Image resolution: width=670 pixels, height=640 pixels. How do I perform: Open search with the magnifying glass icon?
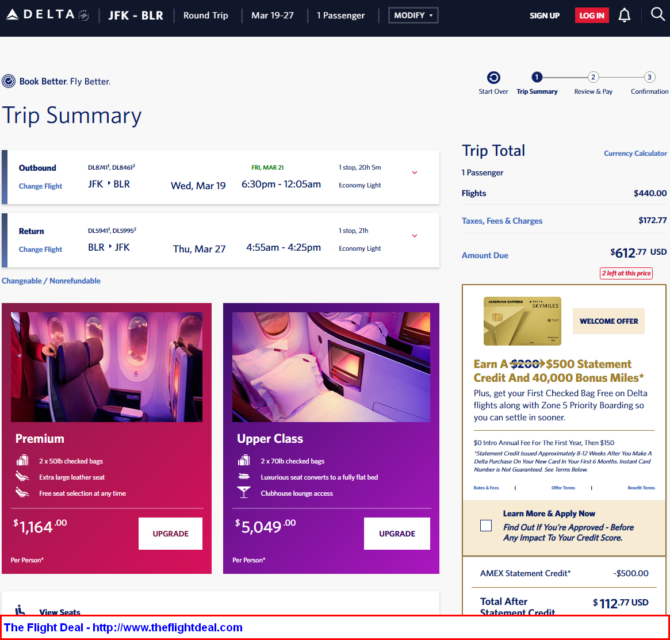click(x=657, y=15)
